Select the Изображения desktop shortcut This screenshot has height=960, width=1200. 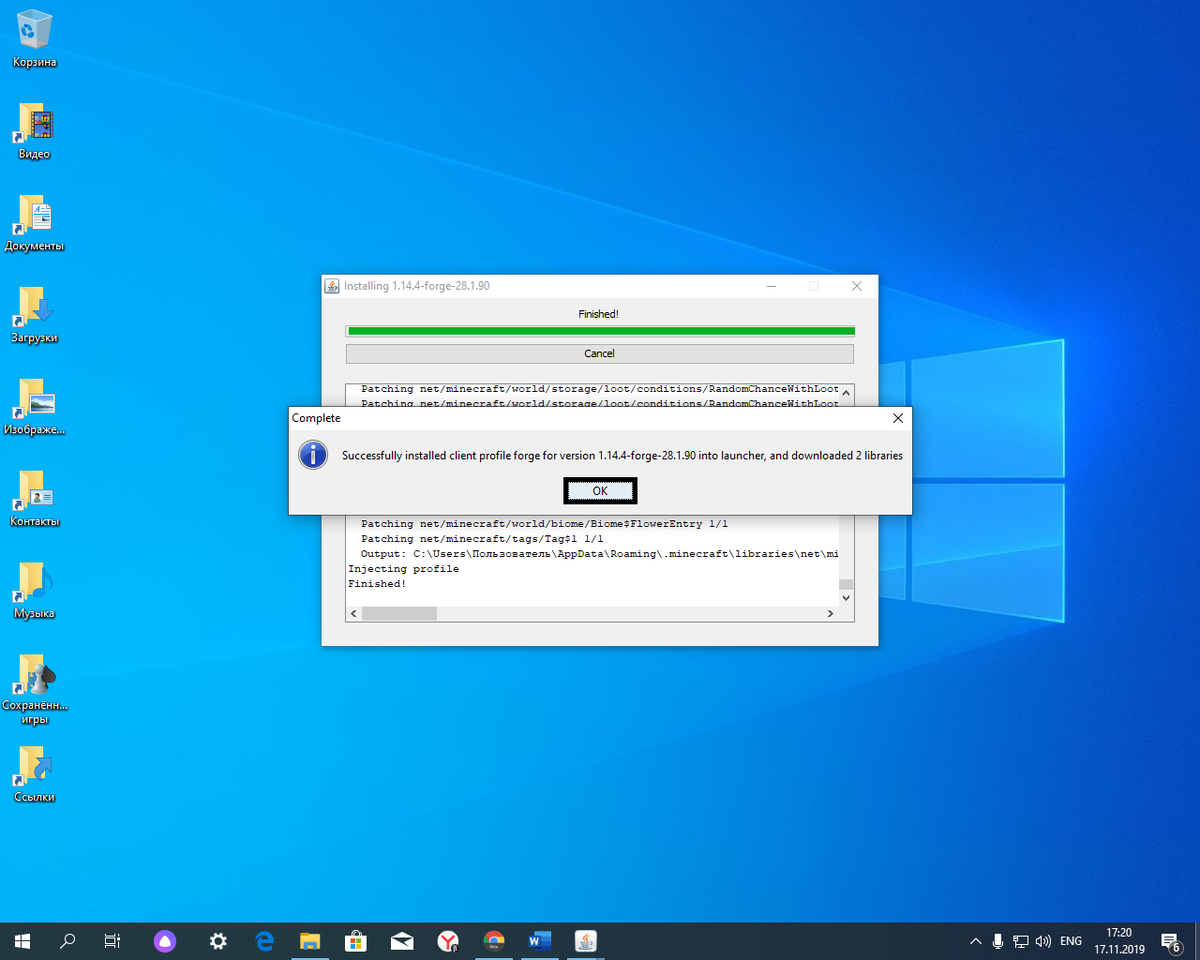click(34, 408)
